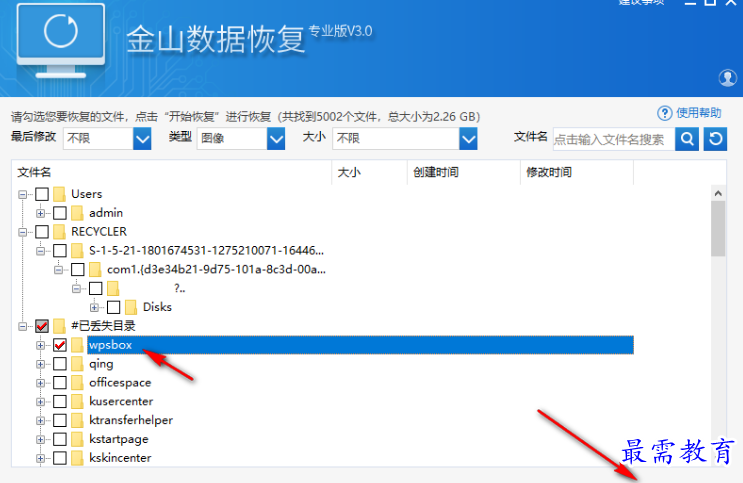
Task: Expand the kstartpage tree node
Action: point(40,440)
